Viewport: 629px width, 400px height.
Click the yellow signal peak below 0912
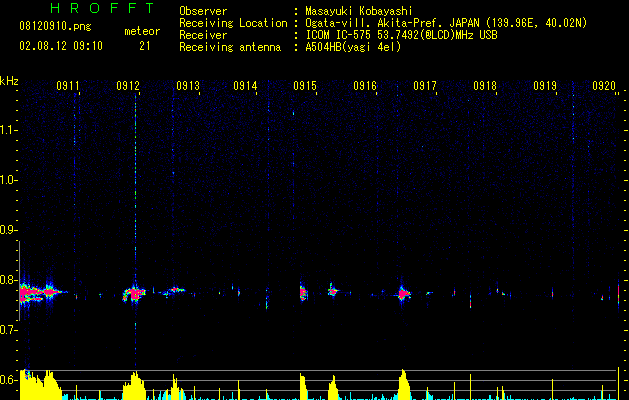tap(136, 386)
